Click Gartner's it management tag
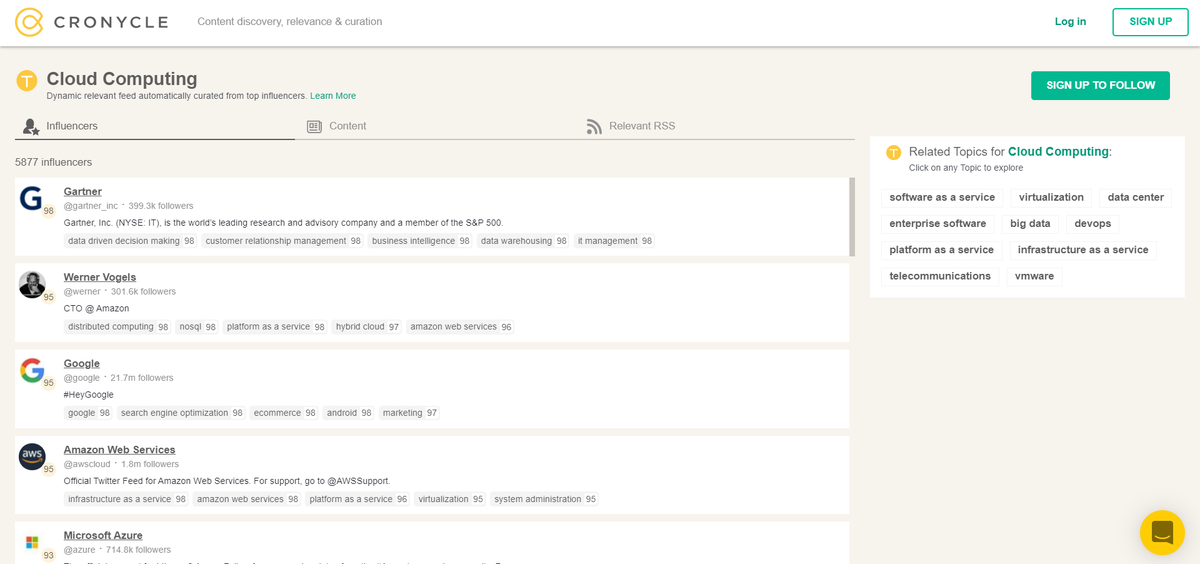 pos(614,241)
